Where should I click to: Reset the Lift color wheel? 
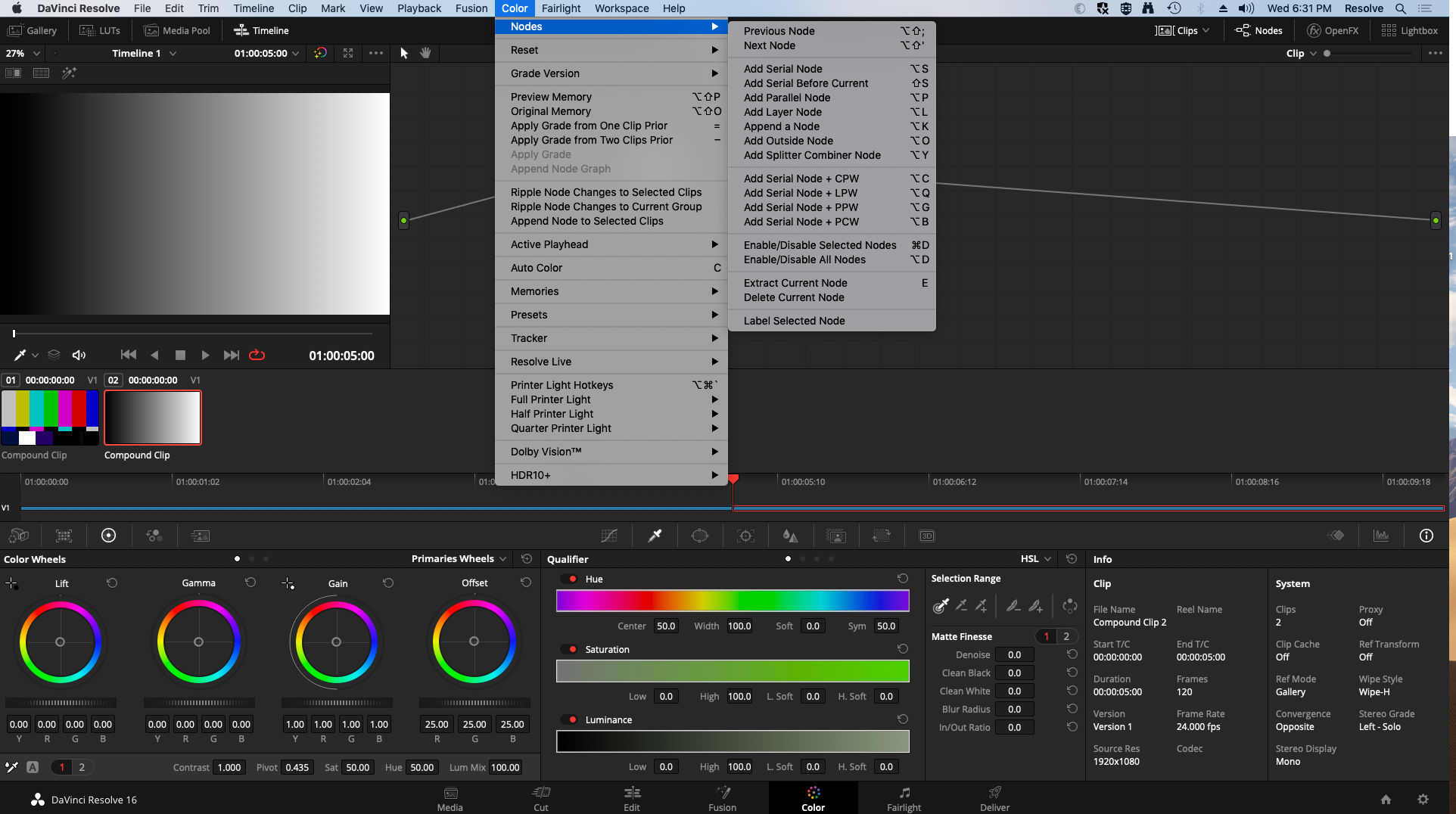[x=112, y=583]
